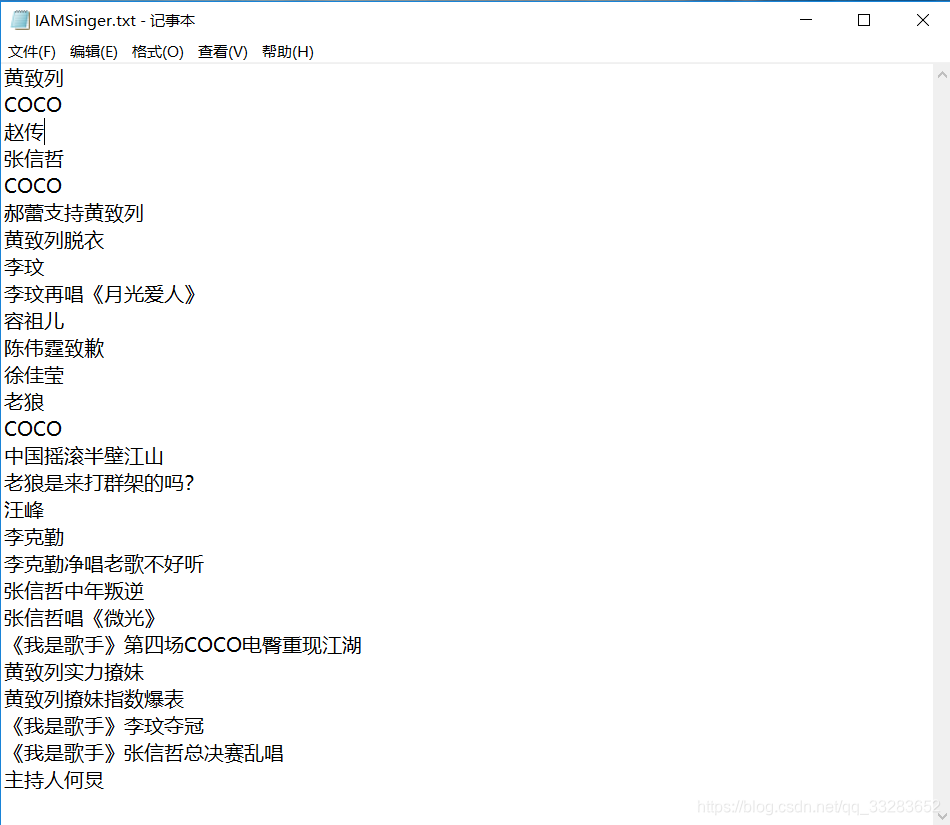Maximize the Notepad window

864,20
